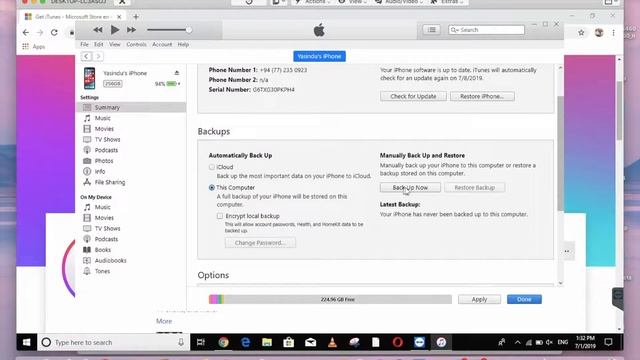Open the list view icon beside search
The height and width of the screenshot is (360, 640).
coord(431,30)
